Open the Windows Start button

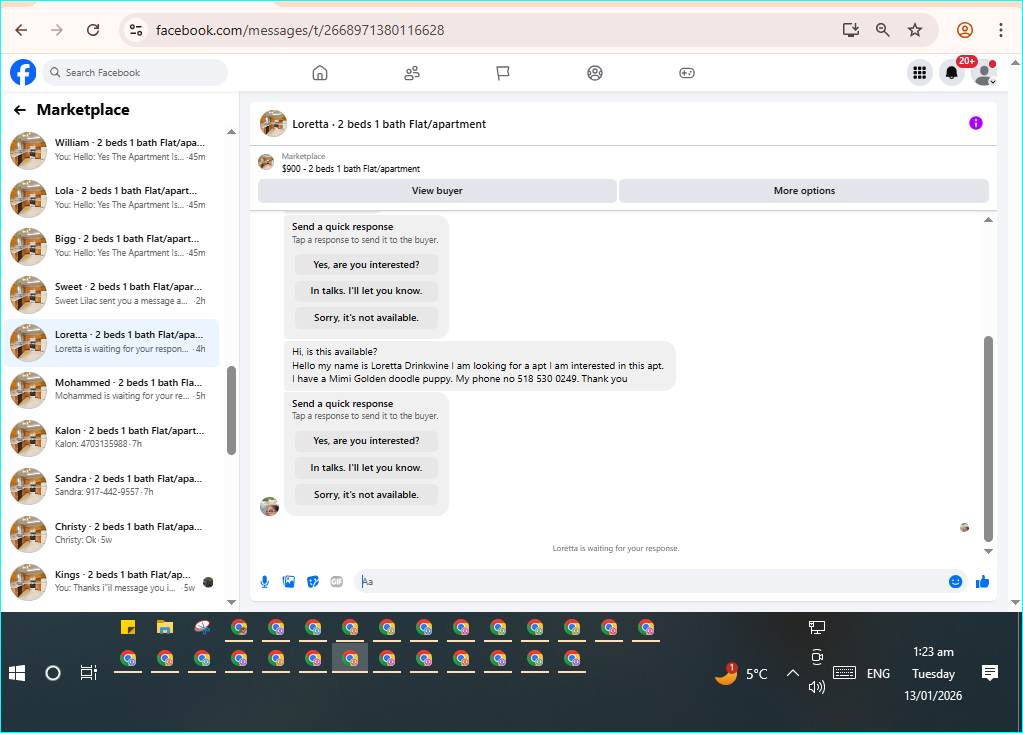click(x=18, y=673)
